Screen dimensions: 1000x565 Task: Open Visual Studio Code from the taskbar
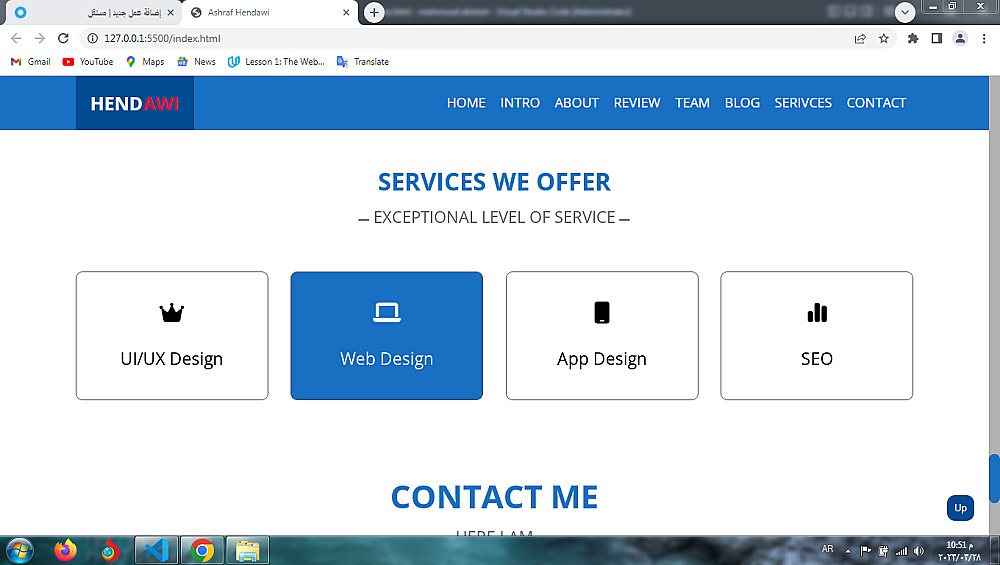pyautogui.click(x=156, y=550)
